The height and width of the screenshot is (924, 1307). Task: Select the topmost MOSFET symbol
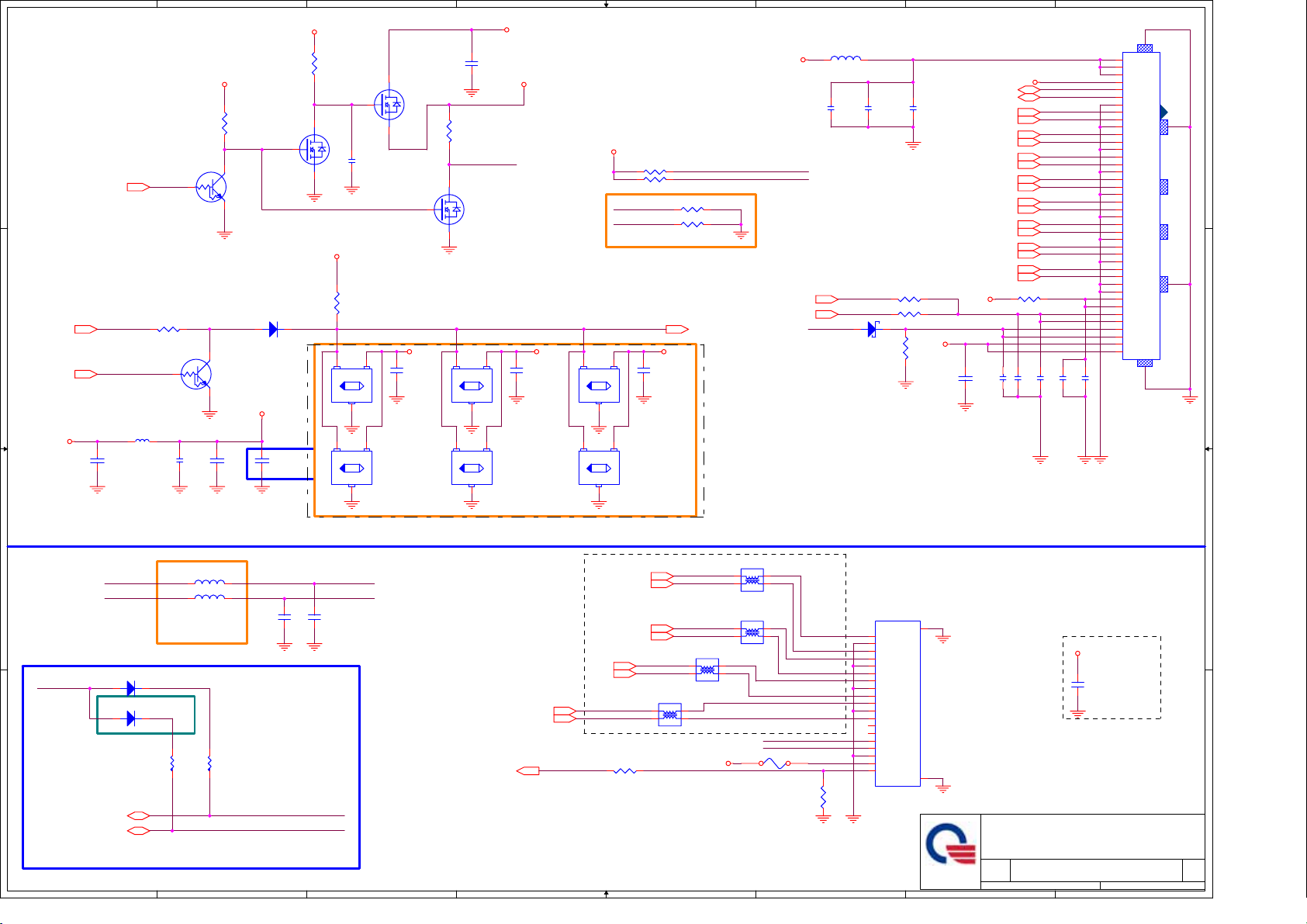coord(389,105)
